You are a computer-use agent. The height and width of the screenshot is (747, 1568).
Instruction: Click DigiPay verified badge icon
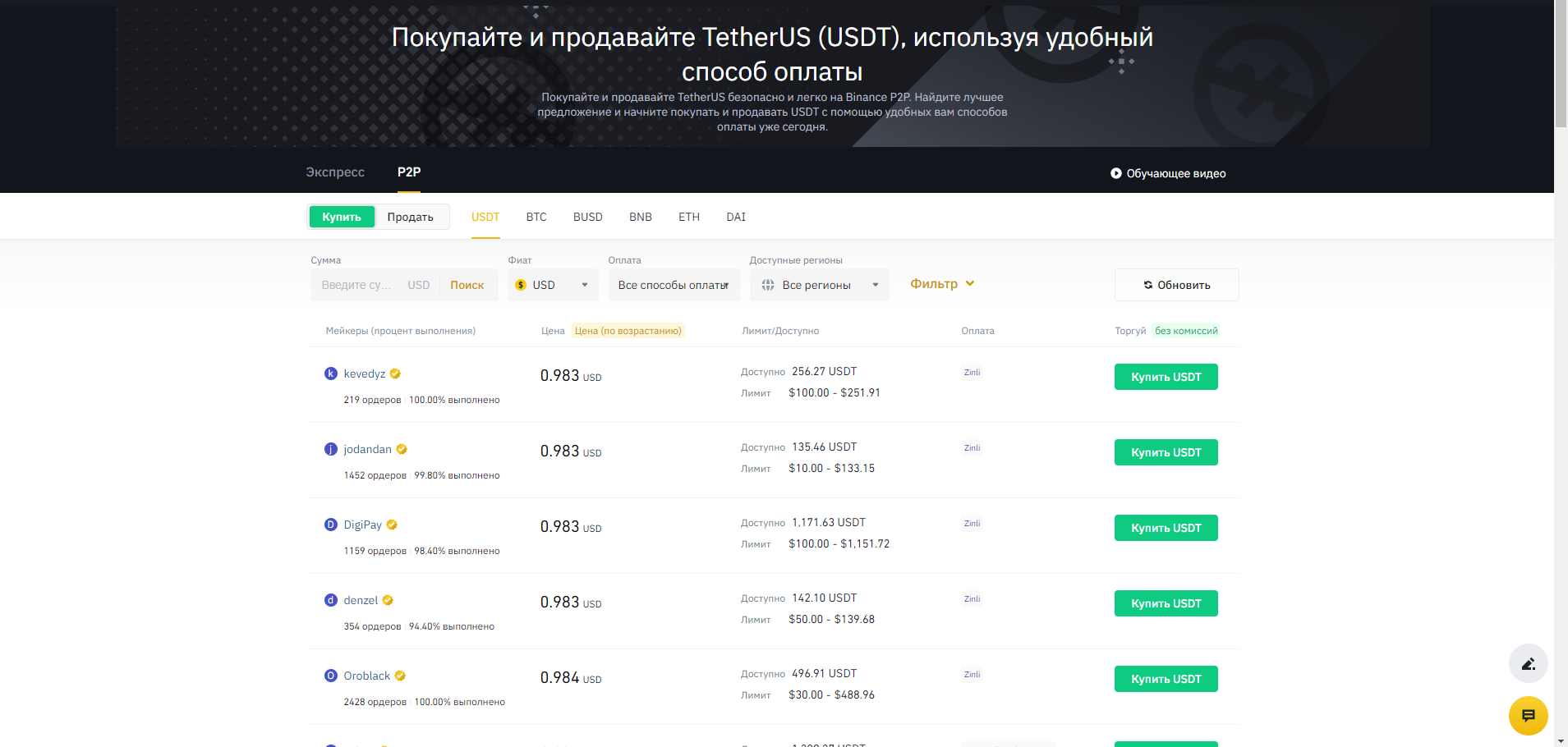click(392, 525)
